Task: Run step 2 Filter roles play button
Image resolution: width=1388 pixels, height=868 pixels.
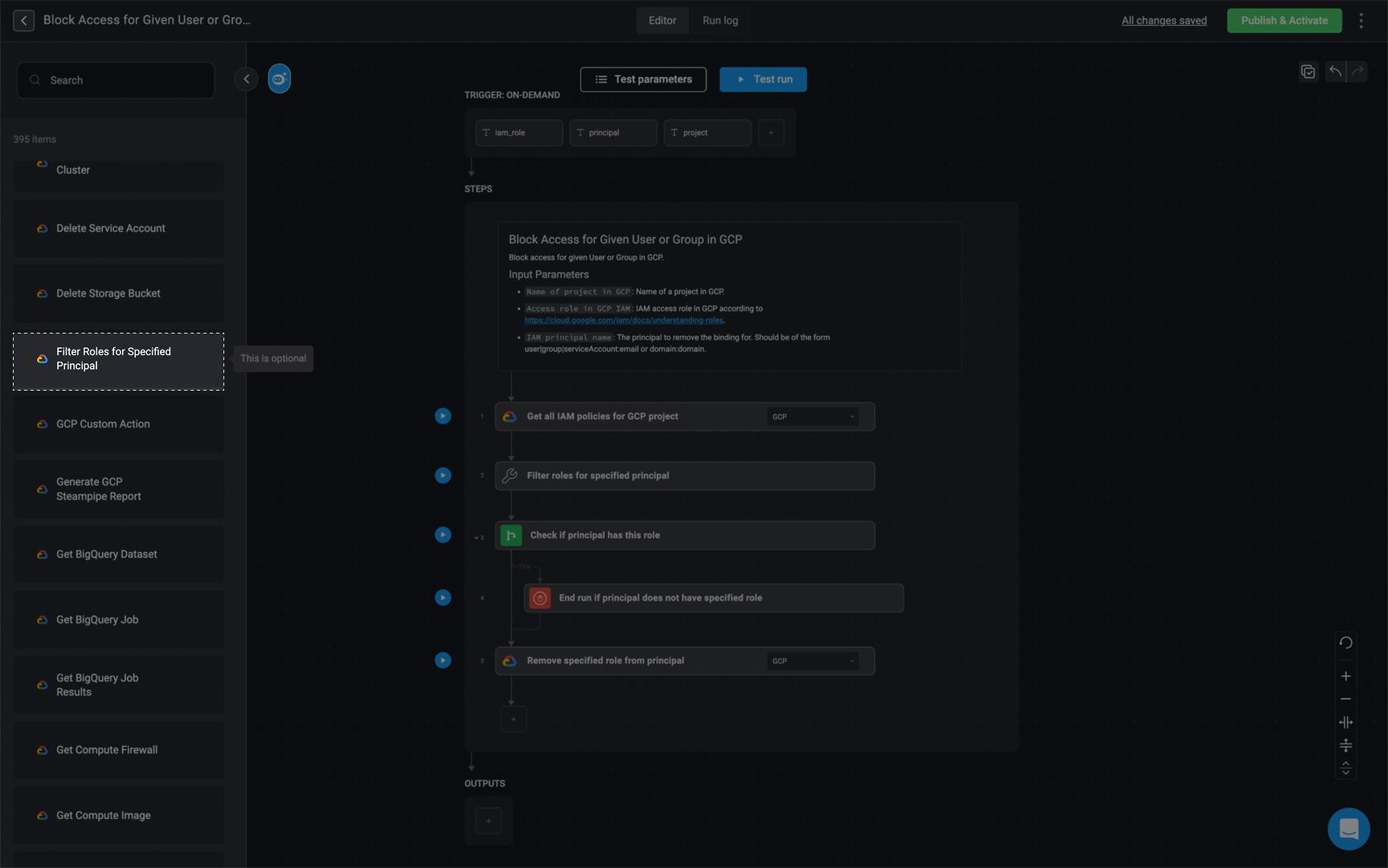Action: [x=443, y=476]
